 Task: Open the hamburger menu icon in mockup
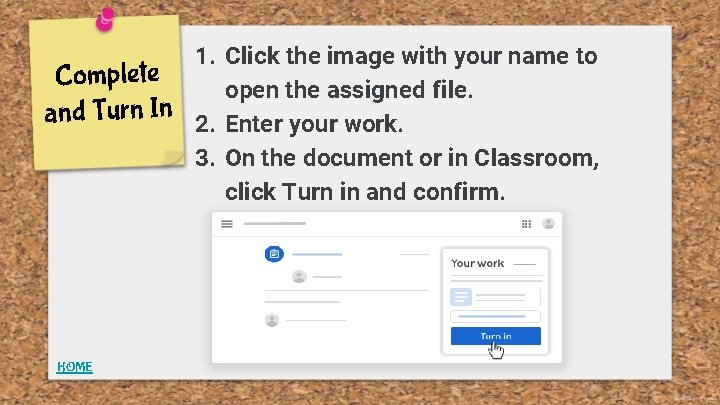(x=227, y=224)
